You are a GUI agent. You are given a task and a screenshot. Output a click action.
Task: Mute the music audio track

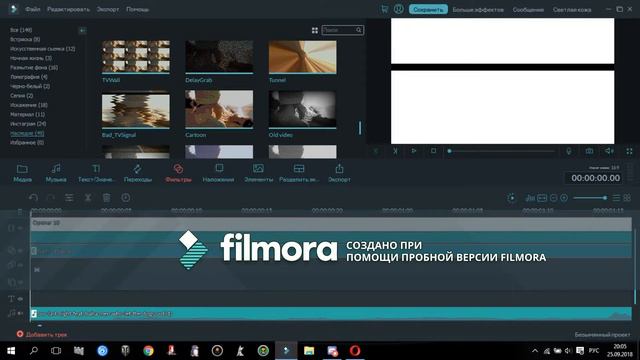[x=20, y=313]
